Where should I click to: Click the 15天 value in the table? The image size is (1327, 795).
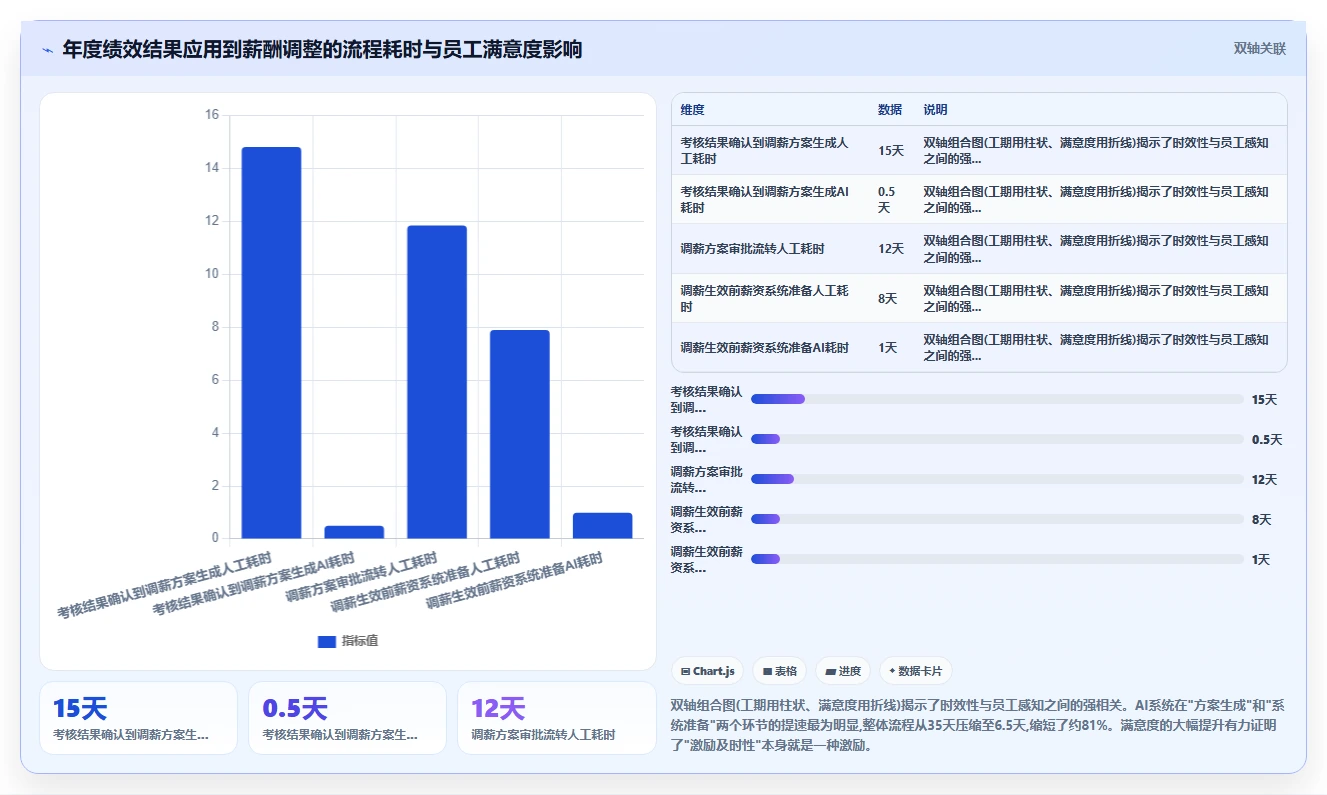click(890, 151)
